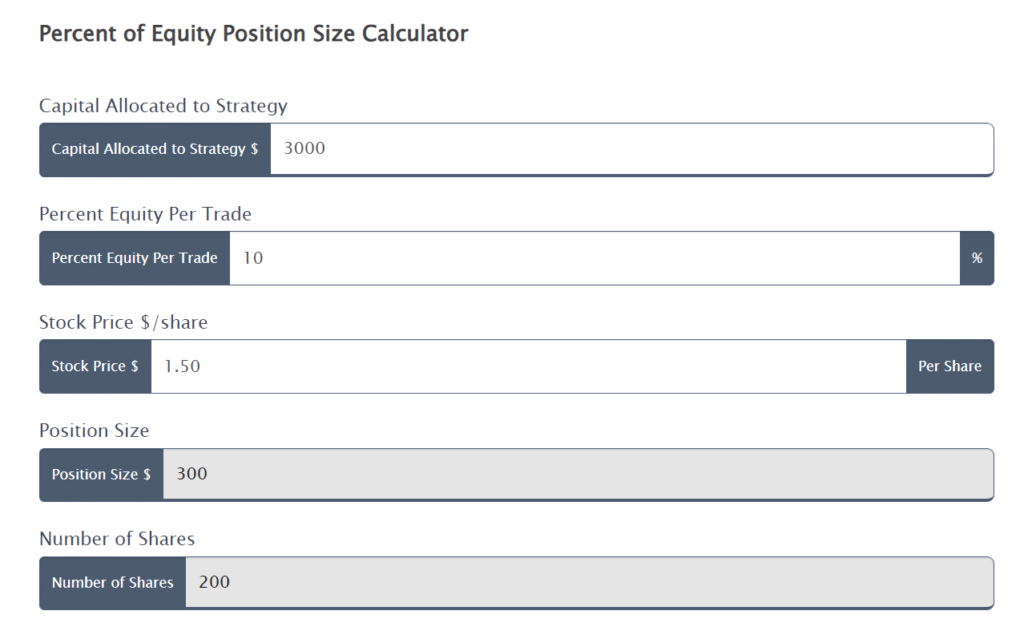Click the dark Stock Price $ prefix box
This screenshot has height=631, width=1024.
pyautogui.click(x=95, y=366)
